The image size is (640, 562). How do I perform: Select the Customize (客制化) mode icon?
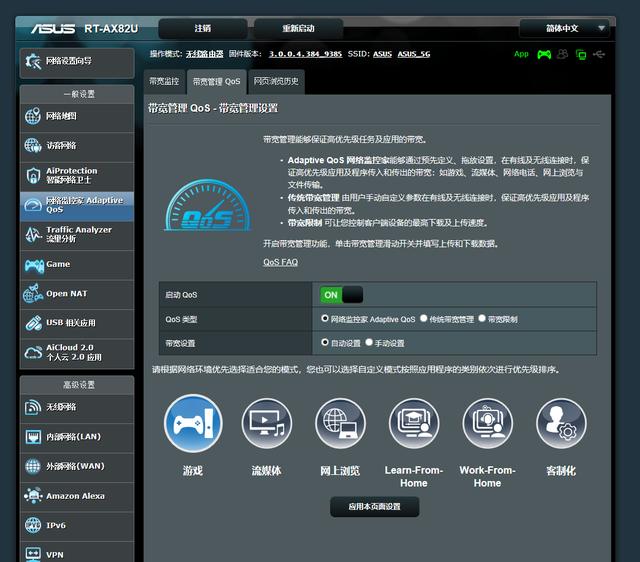click(561, 423)
